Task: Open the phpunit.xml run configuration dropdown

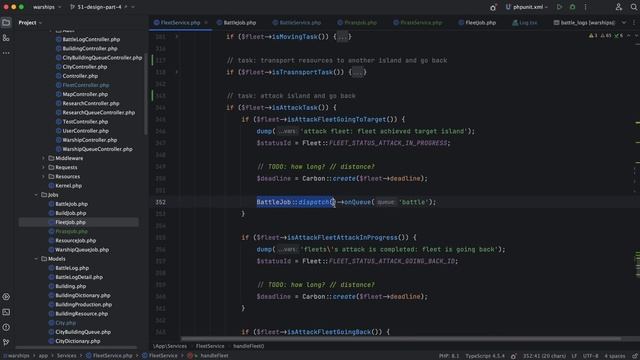Action: [527, 7]
